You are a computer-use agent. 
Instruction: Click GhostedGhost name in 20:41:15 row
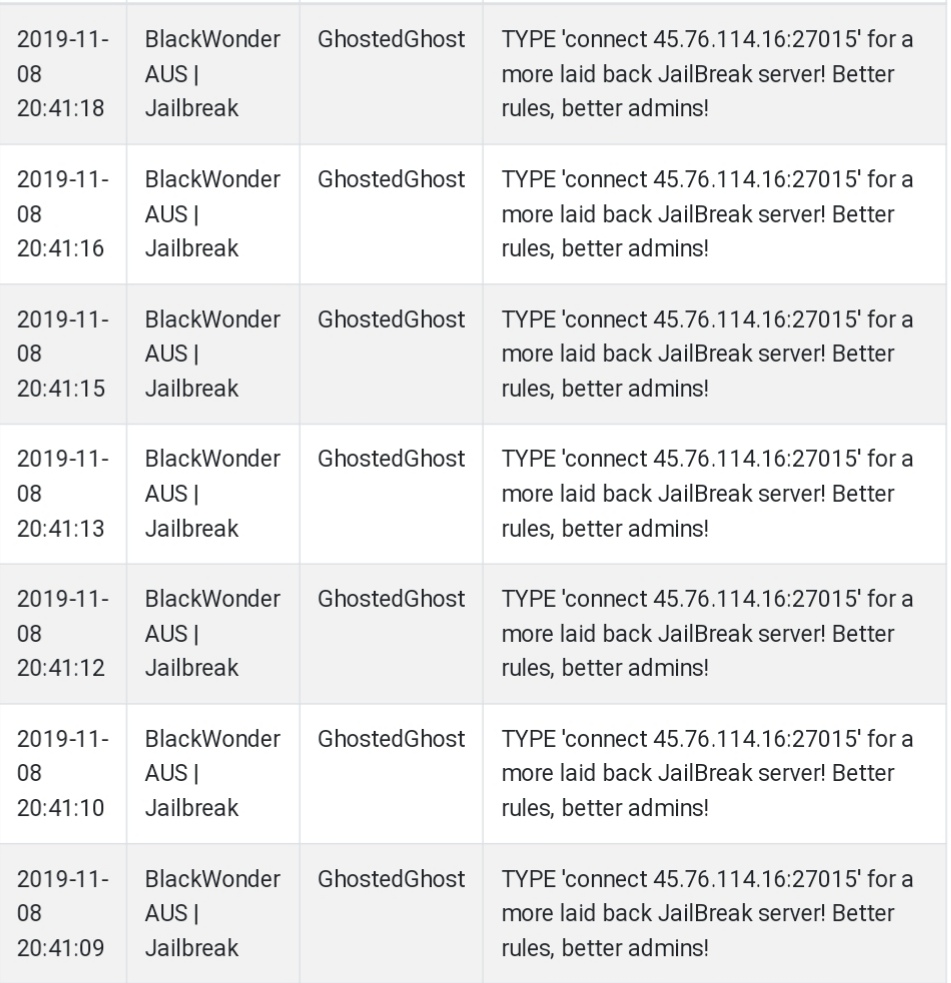tap(391, 319)
